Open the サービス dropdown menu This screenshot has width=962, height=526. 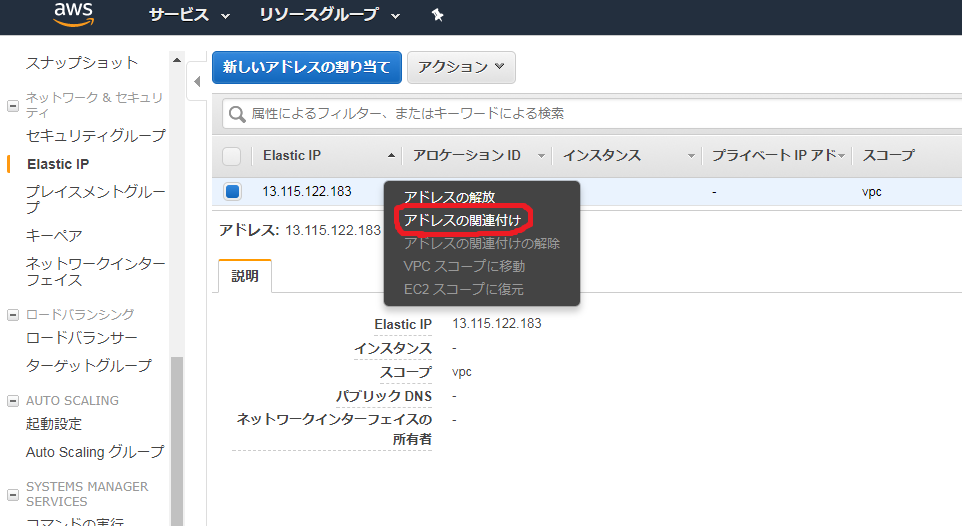pyautogui.click(x=189, y=15)
